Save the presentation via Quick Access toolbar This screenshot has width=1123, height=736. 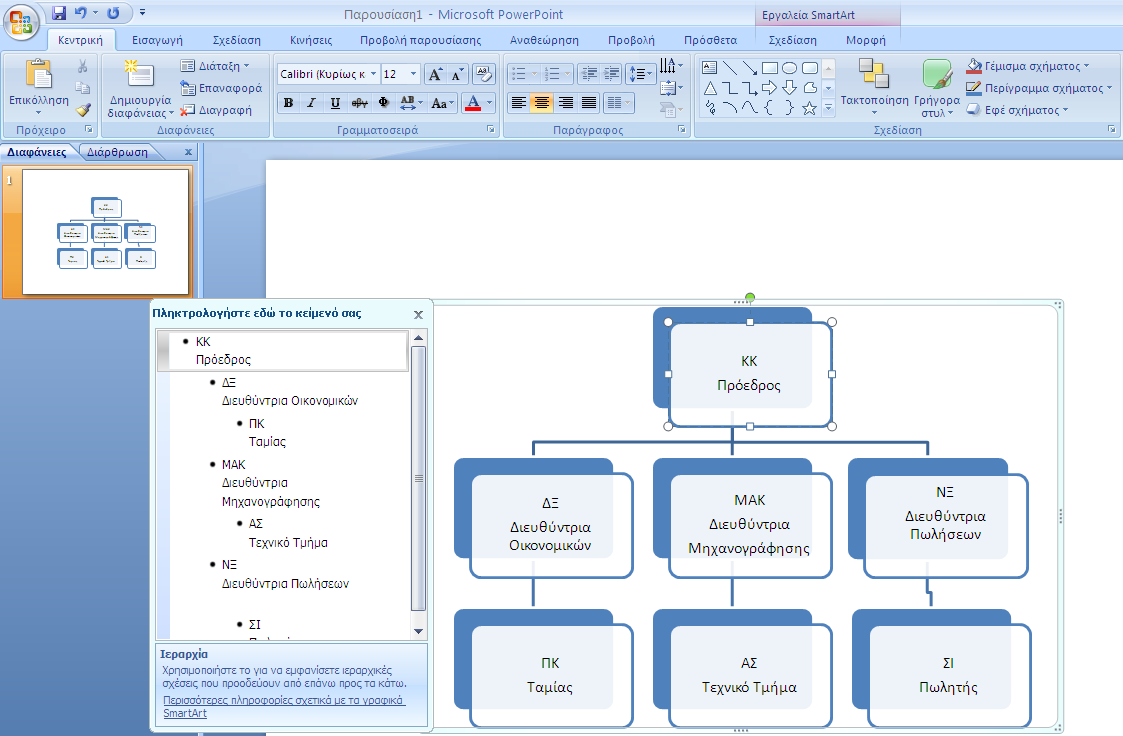[x=59, y=13]
